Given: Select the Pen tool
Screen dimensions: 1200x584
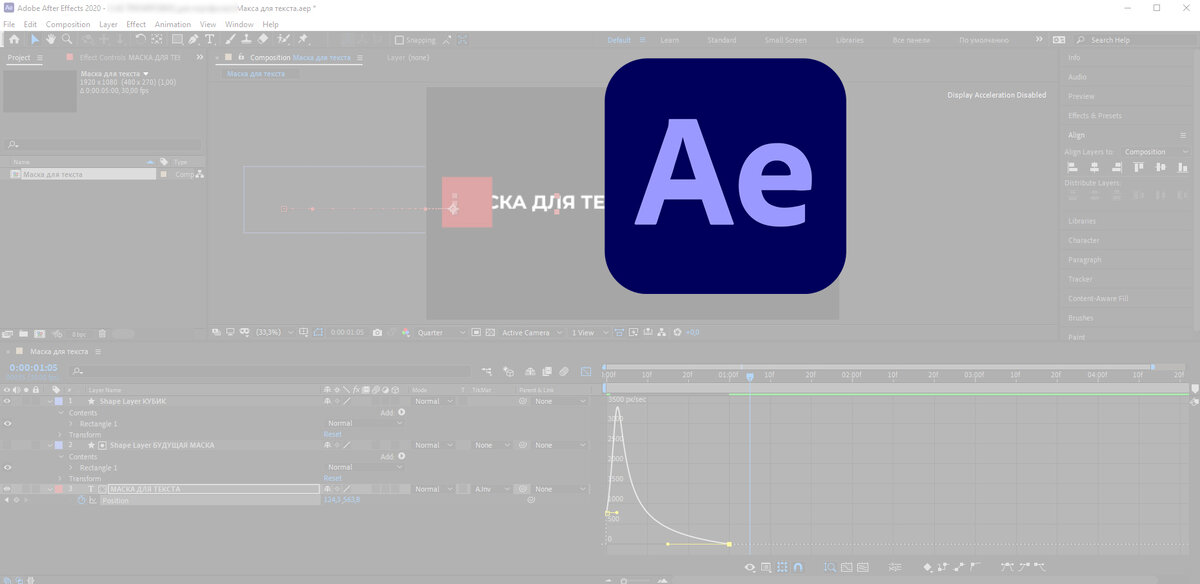Looking at the screenshot, I should tap(194, 40).
